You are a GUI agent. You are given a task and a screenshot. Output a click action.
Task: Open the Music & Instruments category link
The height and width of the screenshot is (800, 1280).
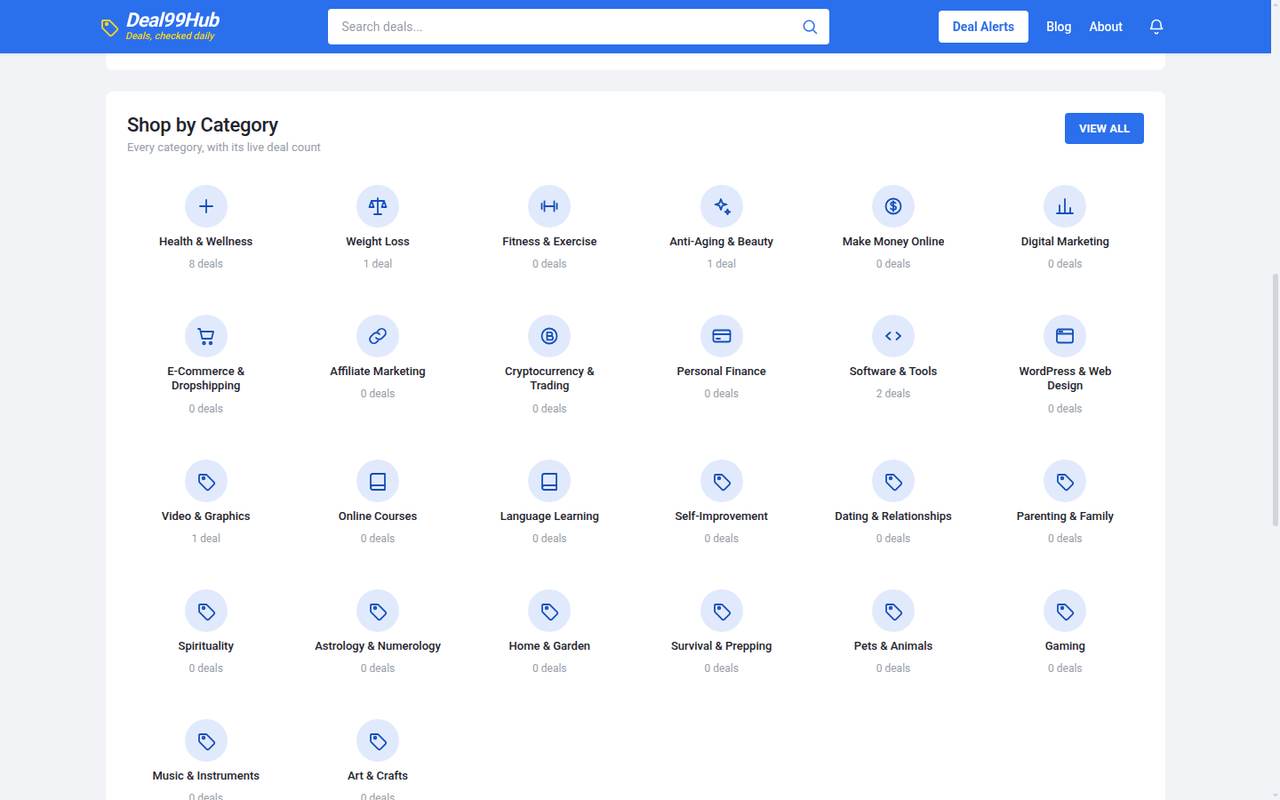(x=206, y=776)
